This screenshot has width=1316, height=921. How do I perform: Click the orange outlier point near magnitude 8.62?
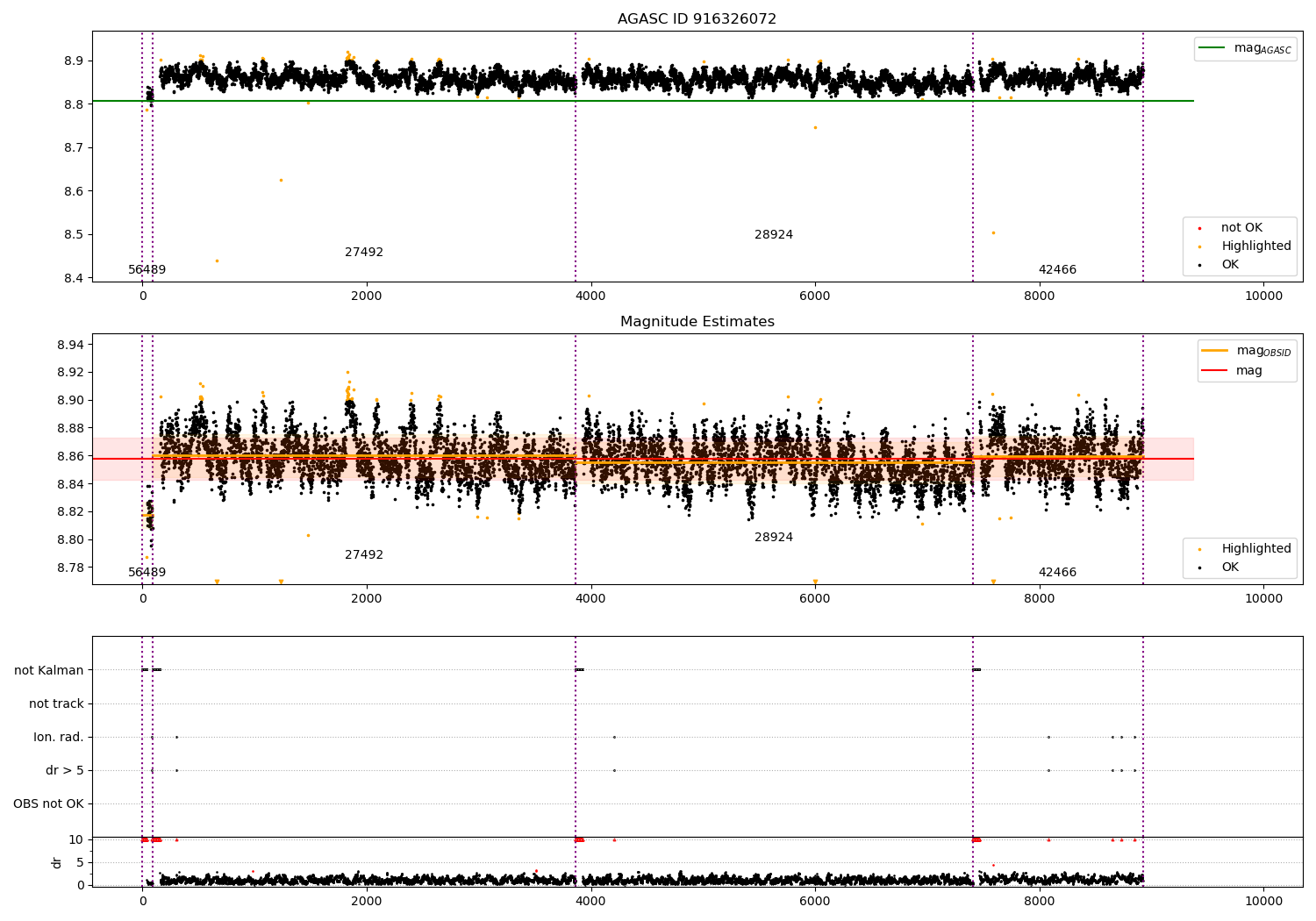281,180
